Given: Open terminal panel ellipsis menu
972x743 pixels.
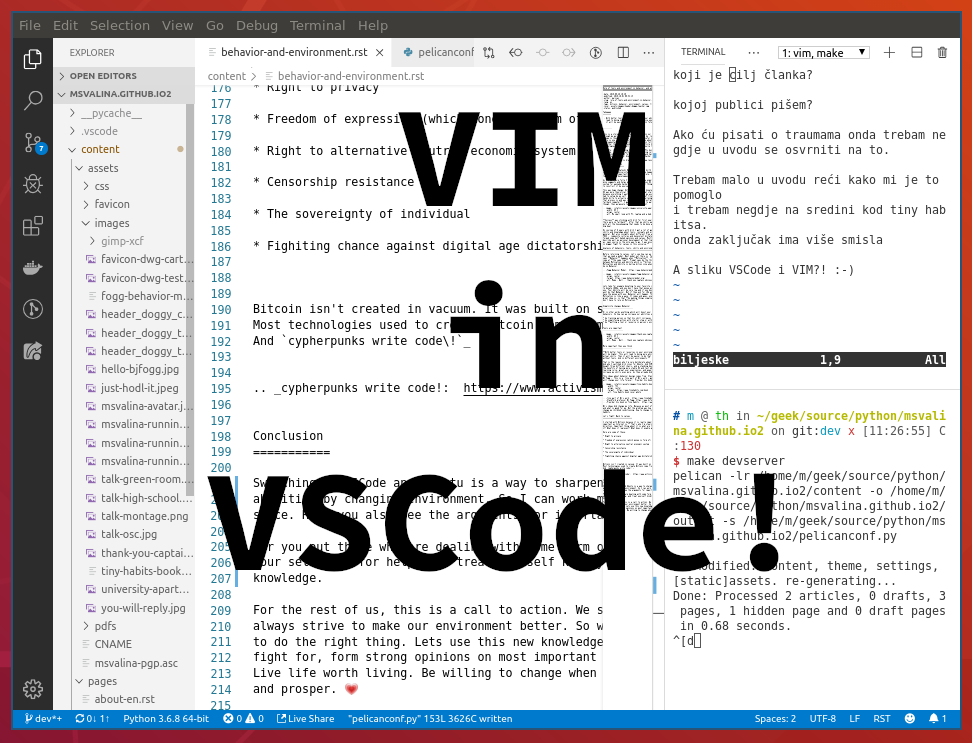Looking at the screenshot, I should click(x=753, y=53).
